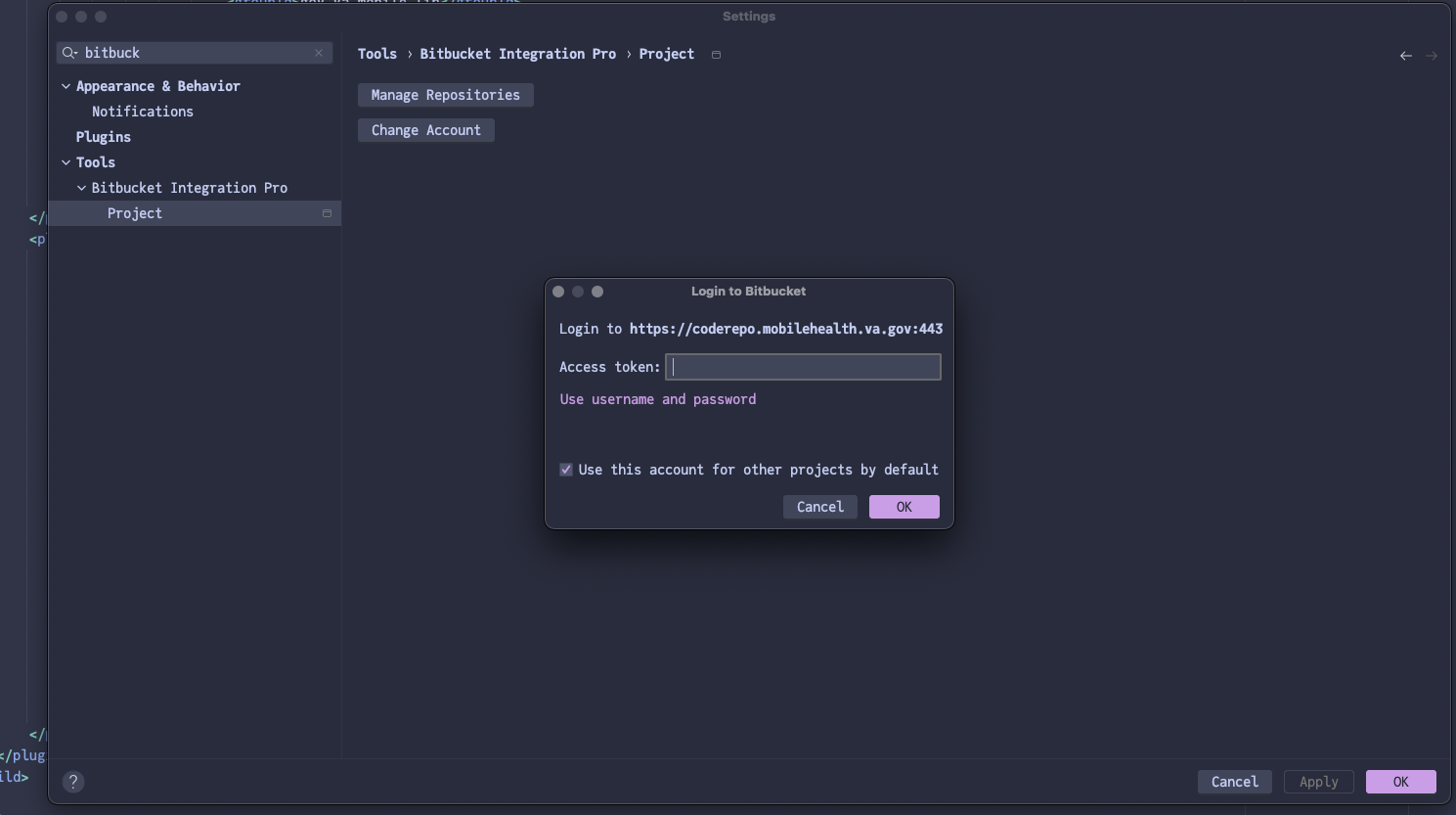This screenshot has width=1456, height=815.
Task: Collapse Bitbucket Integration Pro node
Action: coord(81,188)
